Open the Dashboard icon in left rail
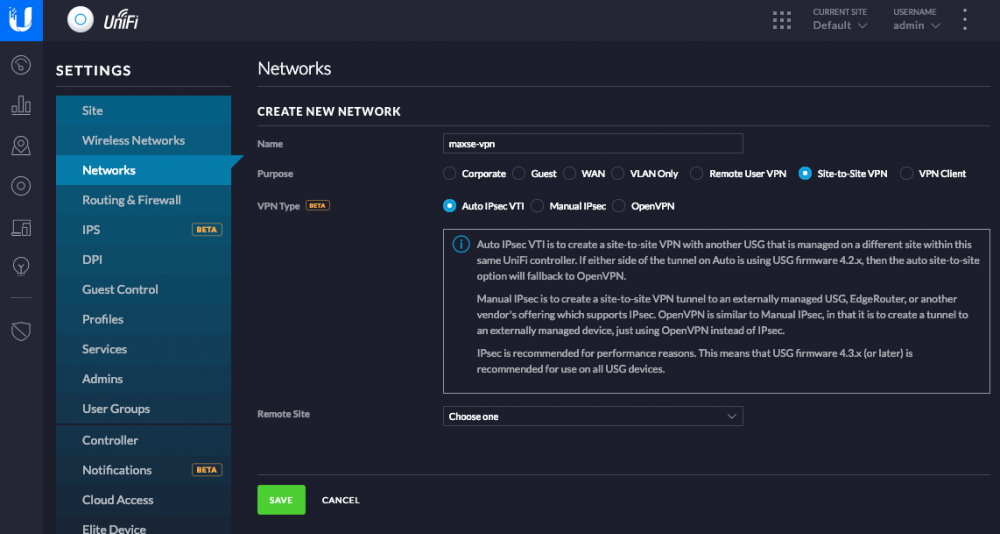Viewport: 1000px width, 534px height. coord(21,64)
